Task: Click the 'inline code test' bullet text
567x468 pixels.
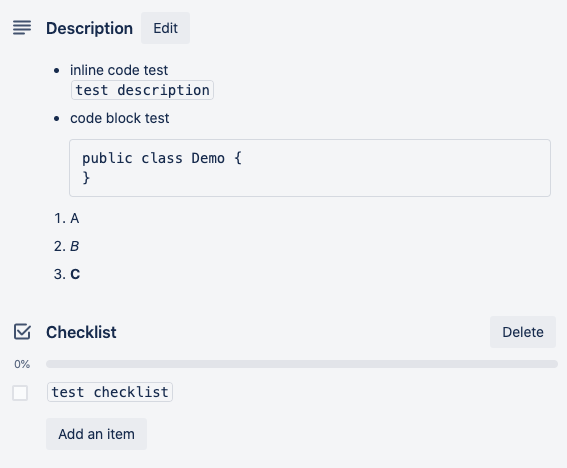Action: 119,70
